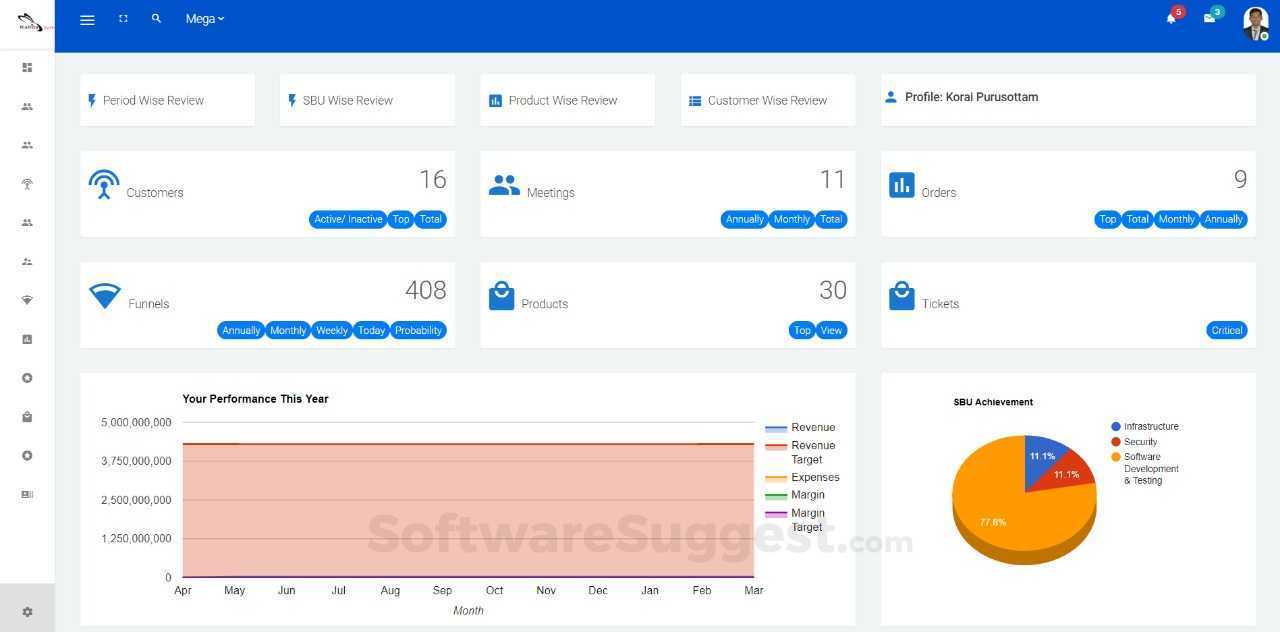Switch to Product Wise Review
The image size is (1280, 632).
pos(563,100)
